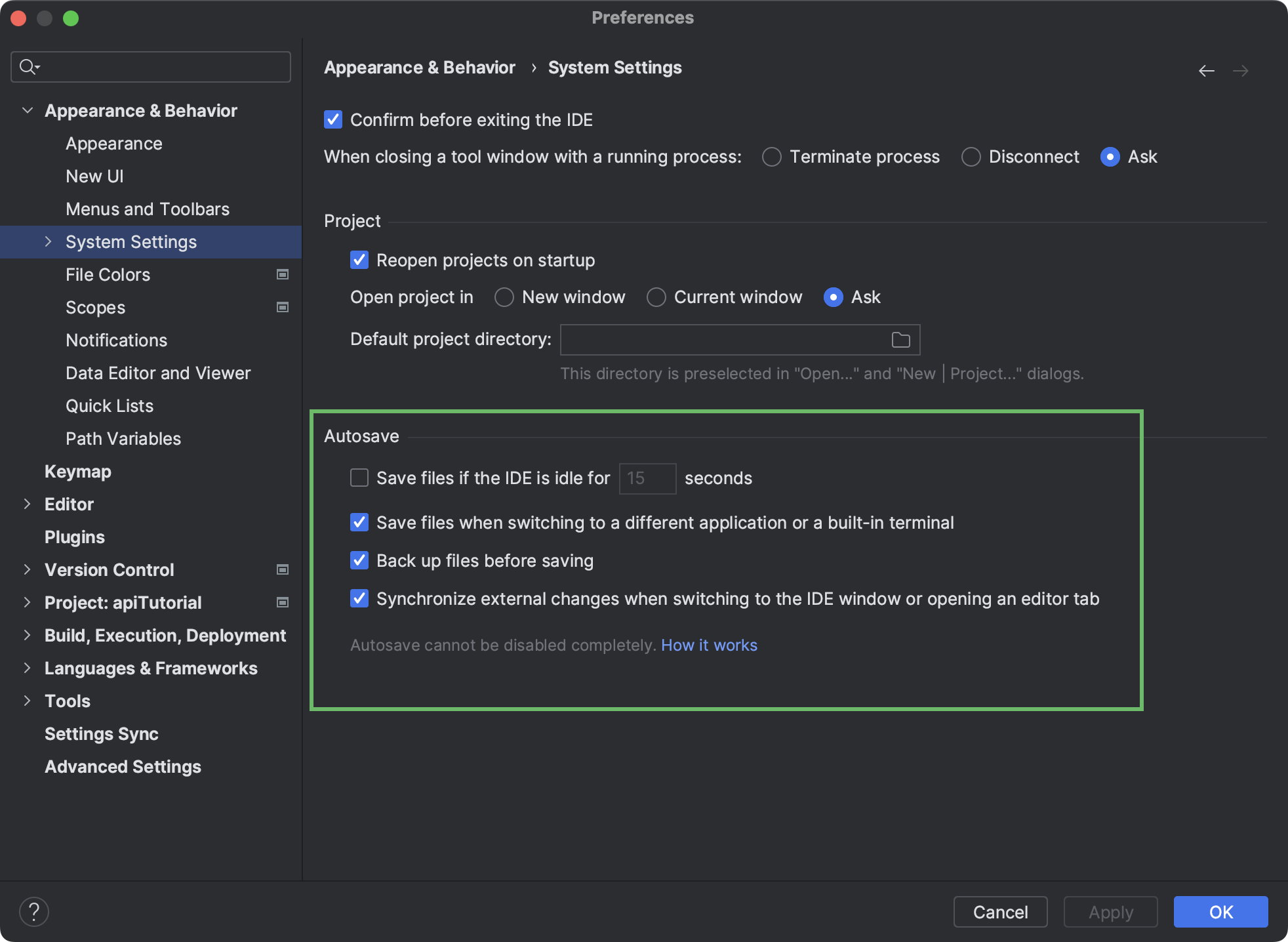Click the back navigation arrow
The image size is (1288, 942).
(x=1207, y=70)
